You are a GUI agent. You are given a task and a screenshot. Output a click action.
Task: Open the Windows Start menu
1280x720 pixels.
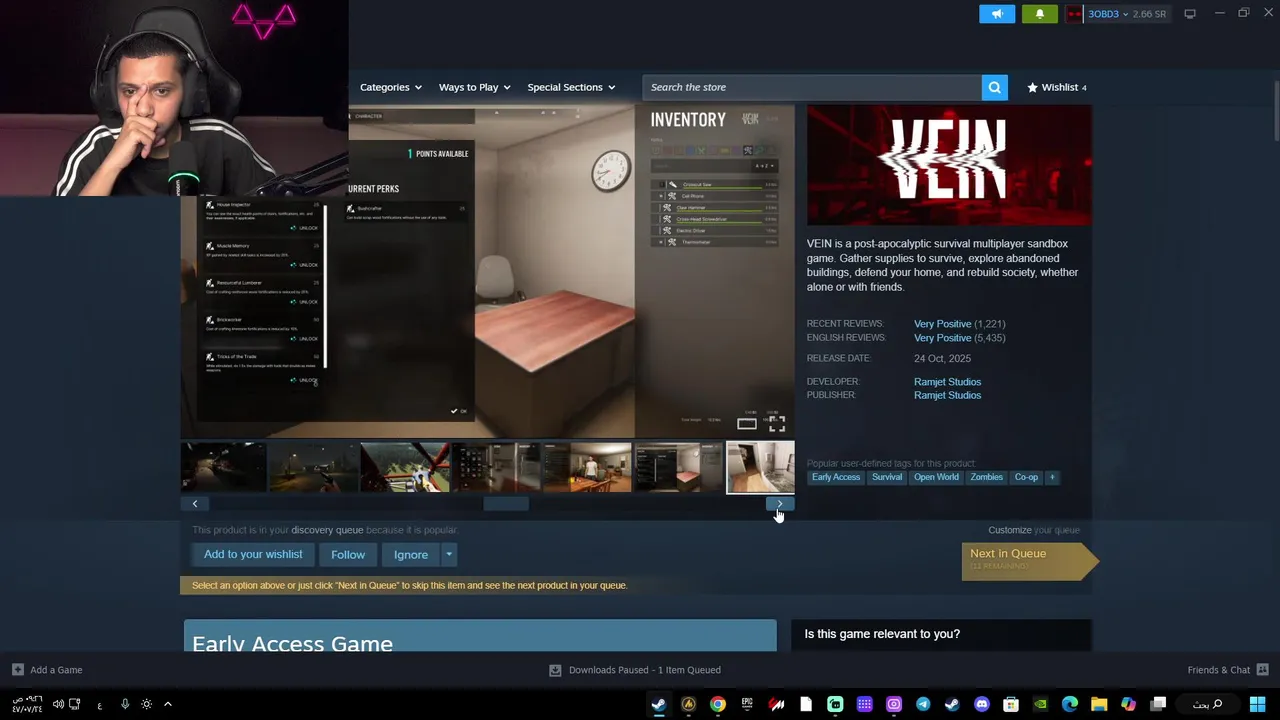click(1257, 704)
